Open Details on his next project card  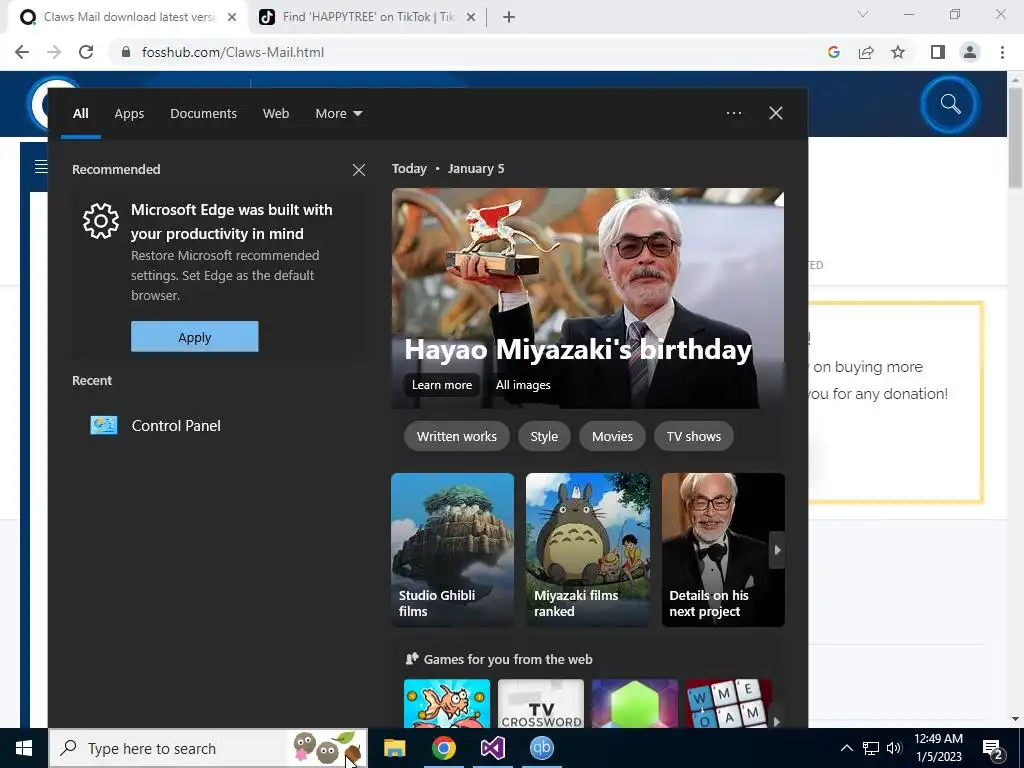coord(723,550)
